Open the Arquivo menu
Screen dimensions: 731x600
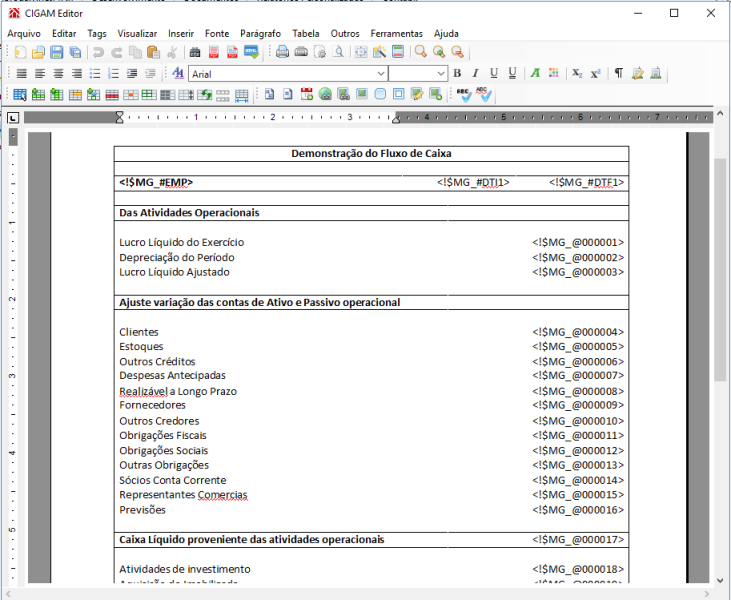[24, 34]
